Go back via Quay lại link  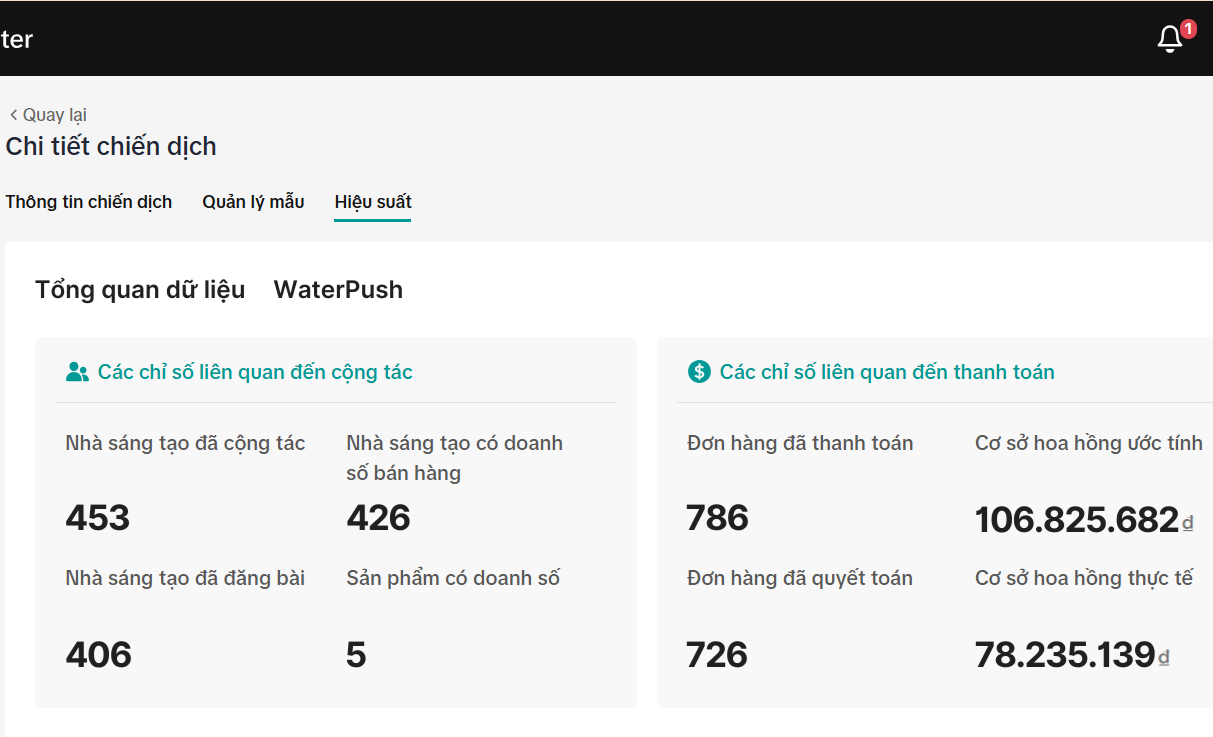(x=54, y=115)
